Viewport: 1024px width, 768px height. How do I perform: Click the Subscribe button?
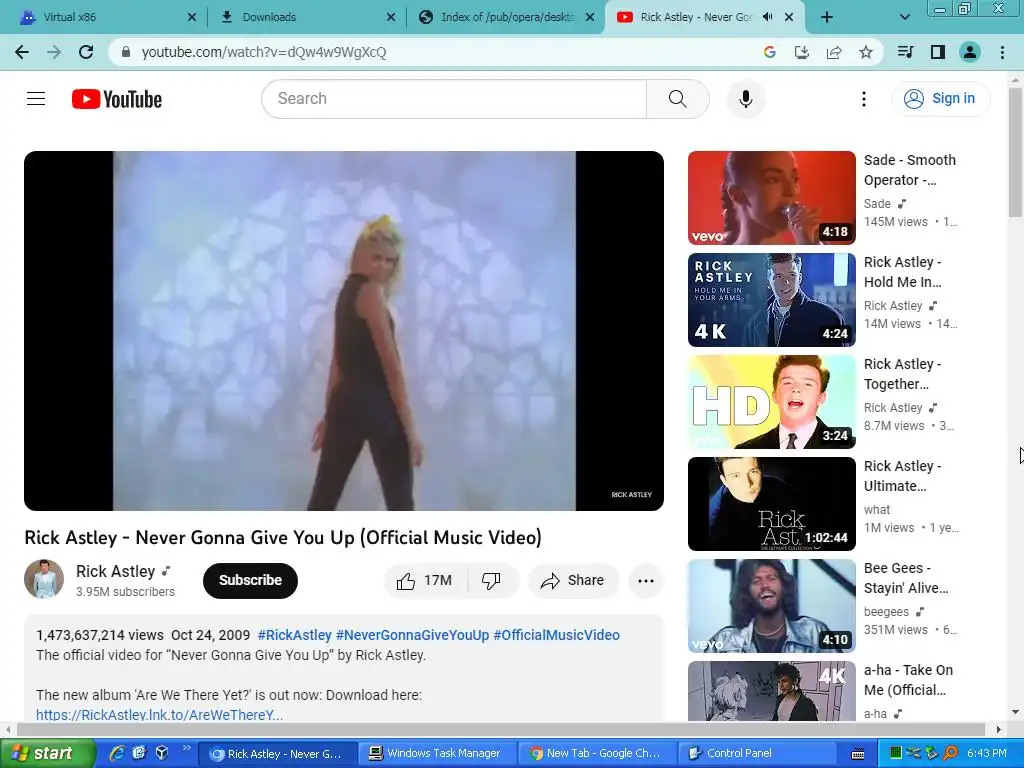[x=250, y=581]
